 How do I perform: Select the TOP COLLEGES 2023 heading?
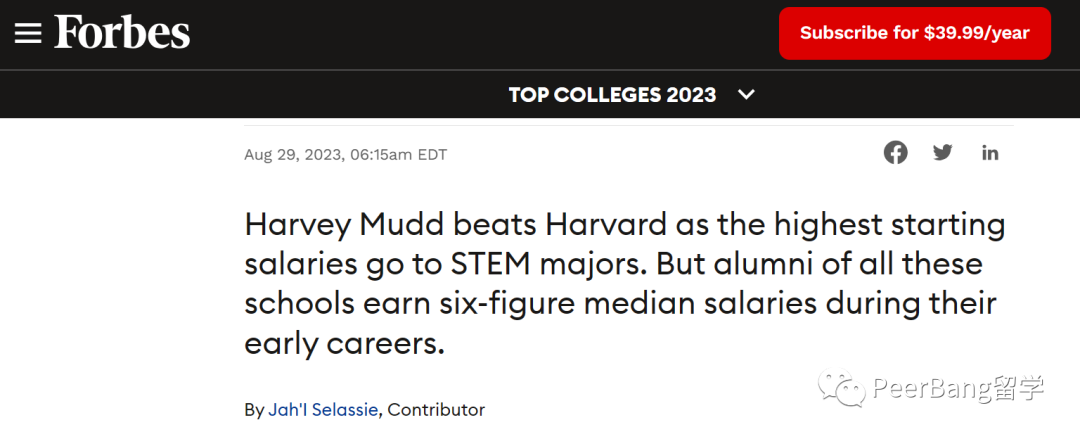click(612, 94)
